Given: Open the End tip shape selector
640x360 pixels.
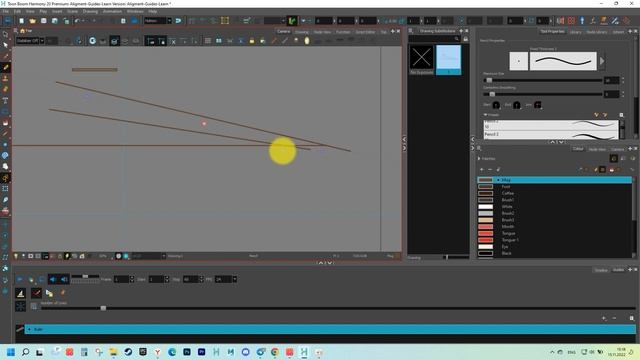Looking at the screenshot, I should pos(517,105).
